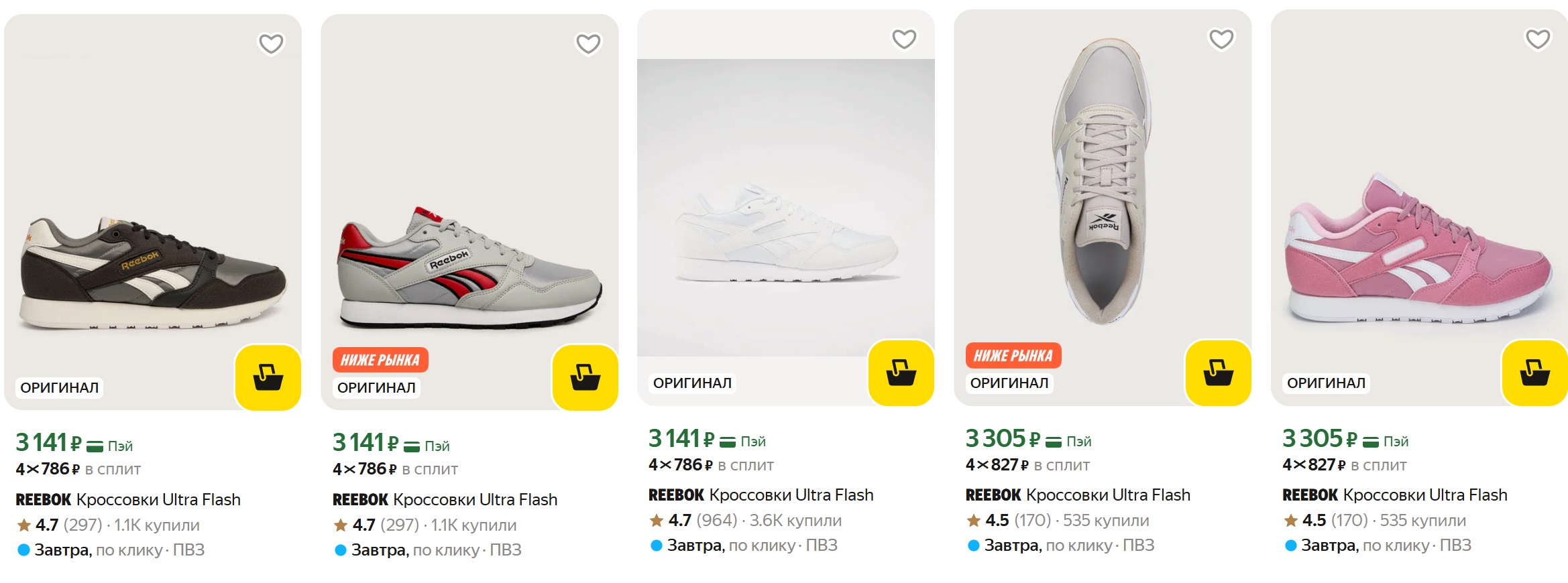Add the red-striped gray sneaker to cart
The height and width of the screenshot is (583, 1568).
coord(585,377)
